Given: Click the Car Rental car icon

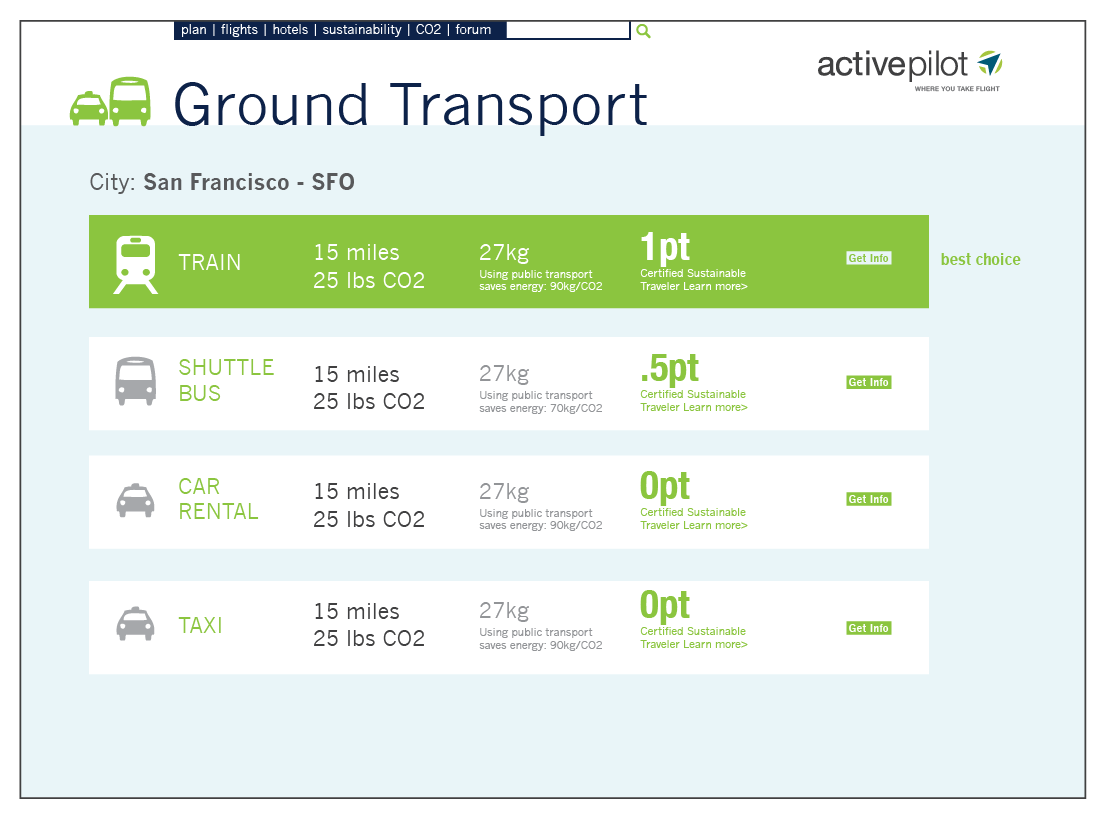Looking at the screenshot, I should coord(135,500).
